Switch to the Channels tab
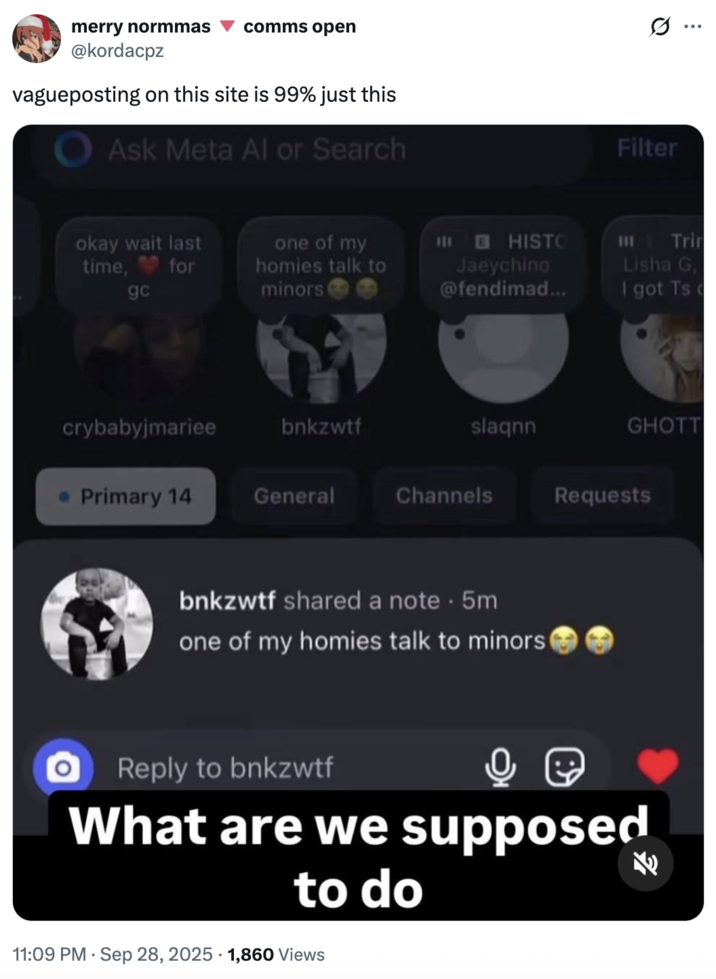Image resolution: width=716 pixels, height=979 pixels. (x=444, y=496)
